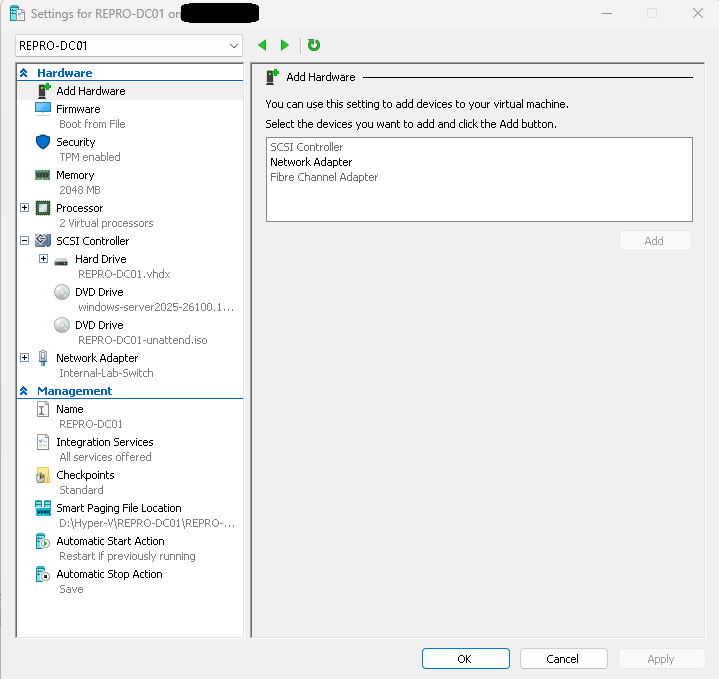
Task: Open the Security settings
Action: (76, 142)
